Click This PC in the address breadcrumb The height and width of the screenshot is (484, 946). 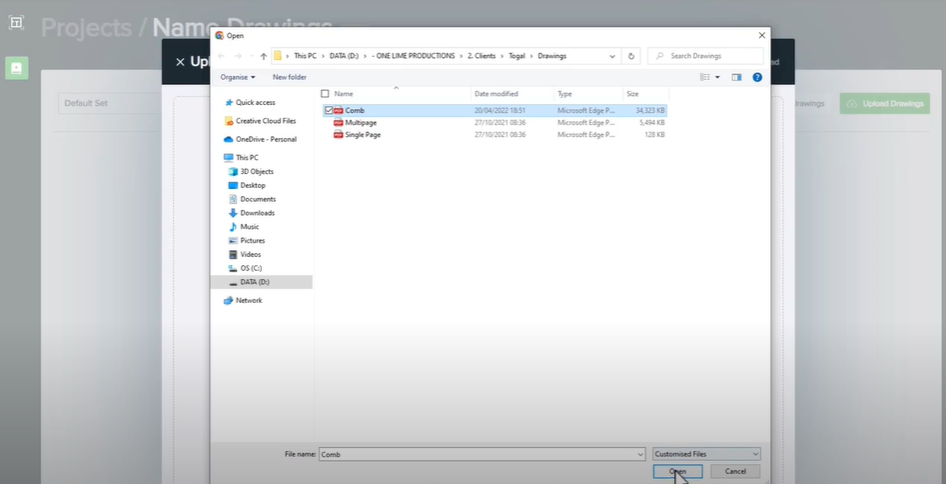tap(305, 56)
